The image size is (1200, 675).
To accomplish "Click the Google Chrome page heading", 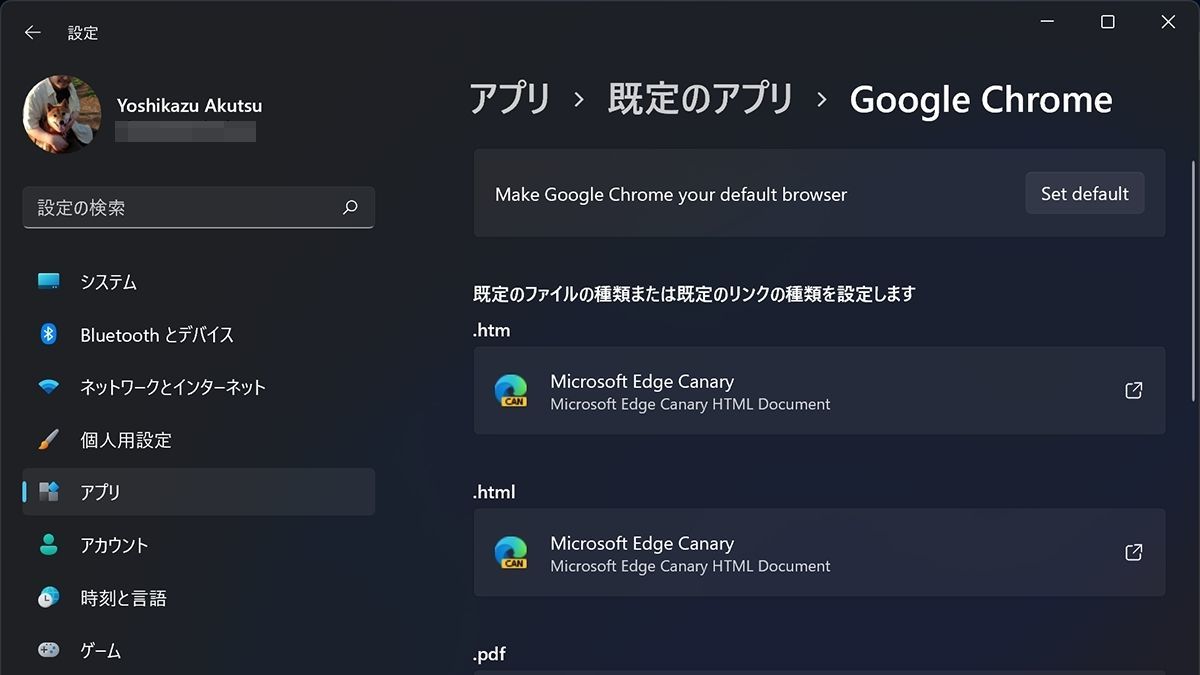I will pyautogui.click(x=981, y=99).
